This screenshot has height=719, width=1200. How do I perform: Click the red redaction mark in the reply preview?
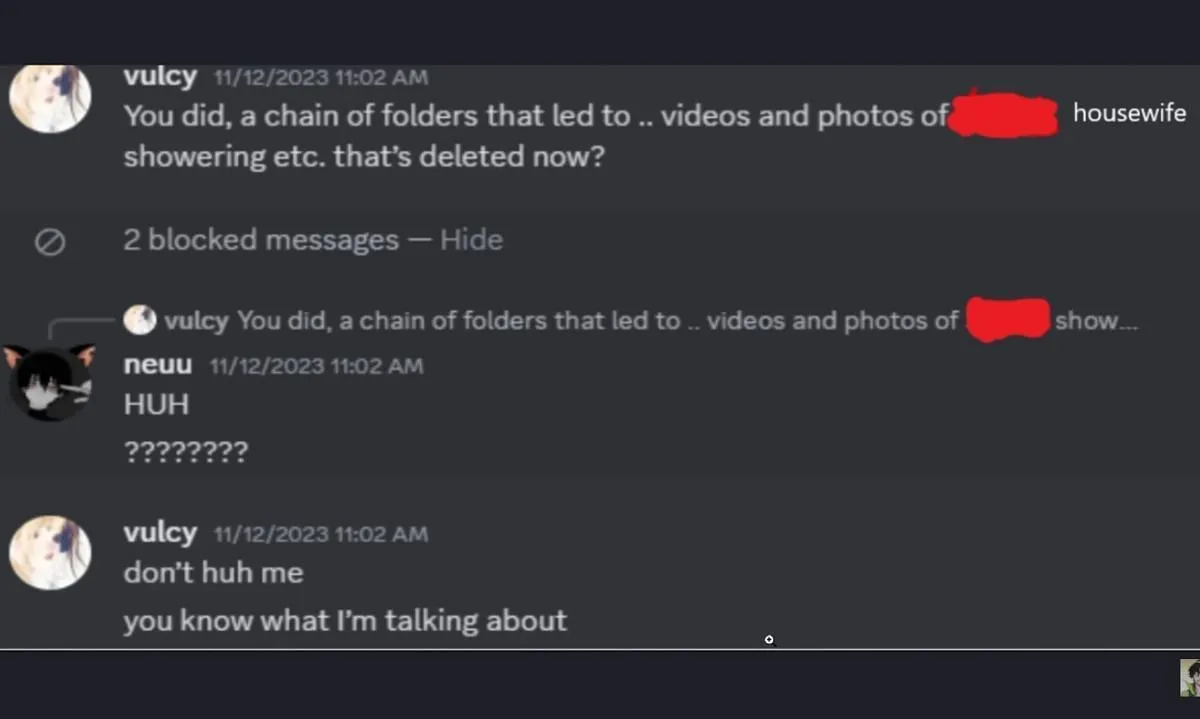pos(1007,320)
